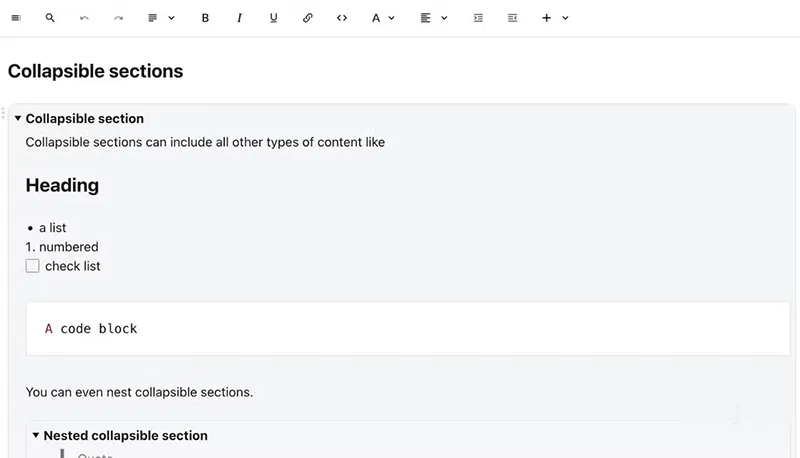Open the text alignment dropdown

pos(433,18)
